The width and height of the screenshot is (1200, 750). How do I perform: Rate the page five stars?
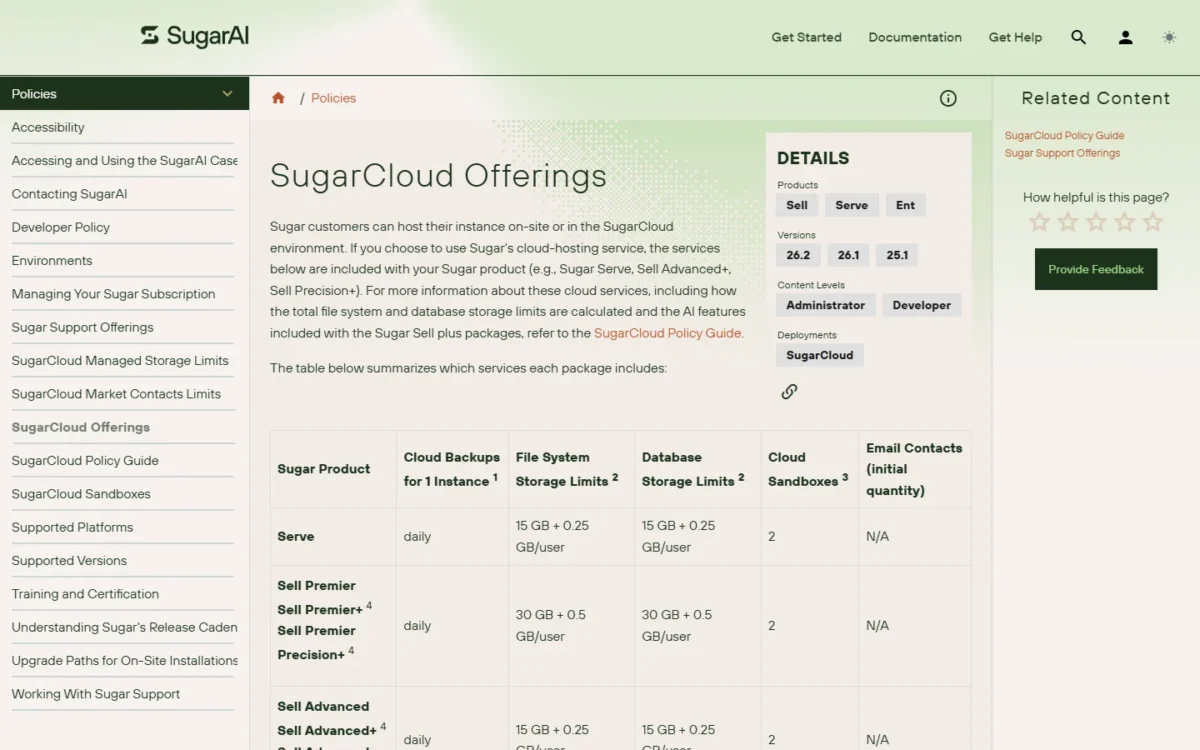1153,222
